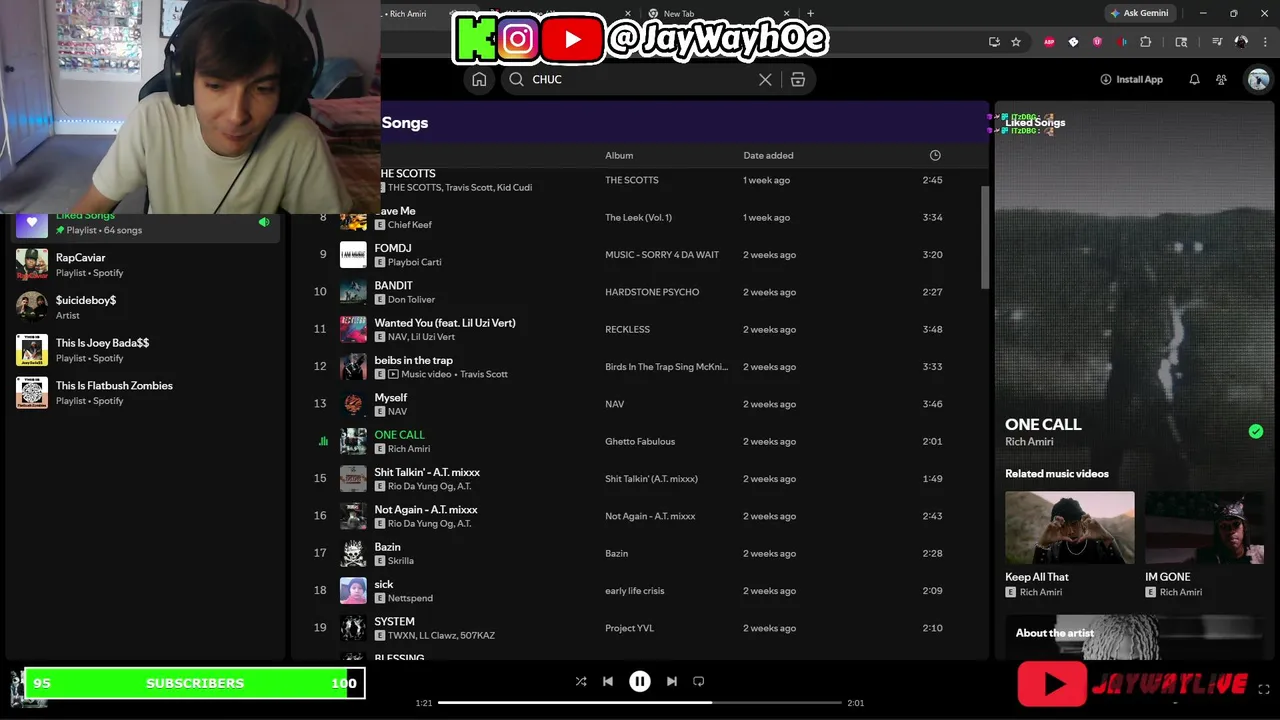Image resolution: width=1280 pixels, height=720 pixels.
Task: Toggle repeat mode
Action: click(699, 681)
